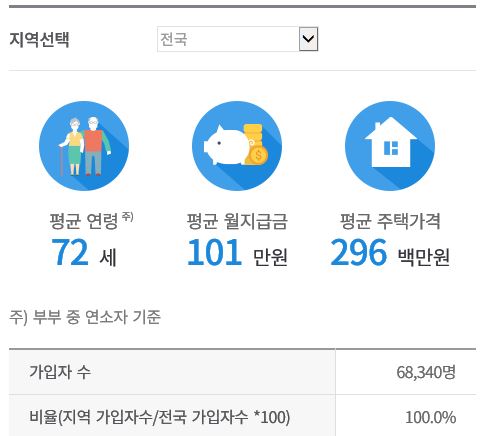Viewport: 490px width, 436px height.
Task: Click the 68,340명 subscriber count cell
Action: [x=406, y=372]
